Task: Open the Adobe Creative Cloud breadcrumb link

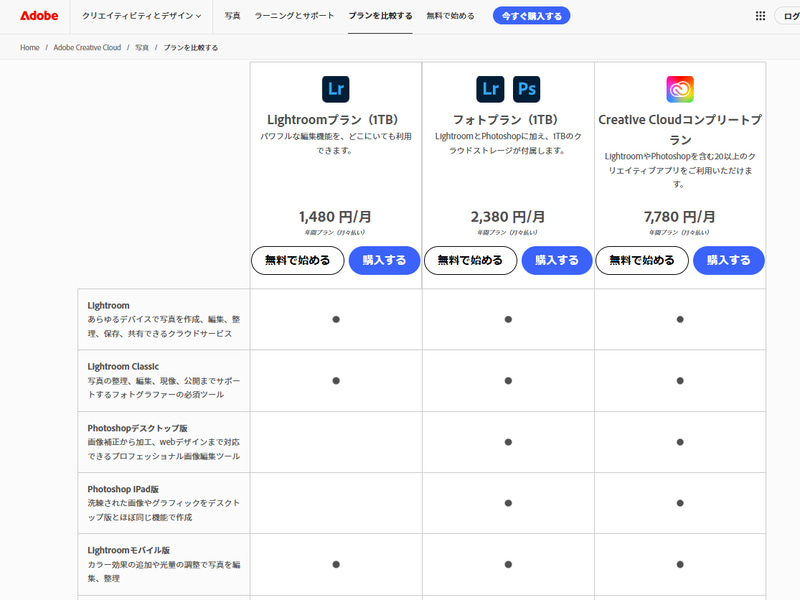Action: [x=88, y=48]
